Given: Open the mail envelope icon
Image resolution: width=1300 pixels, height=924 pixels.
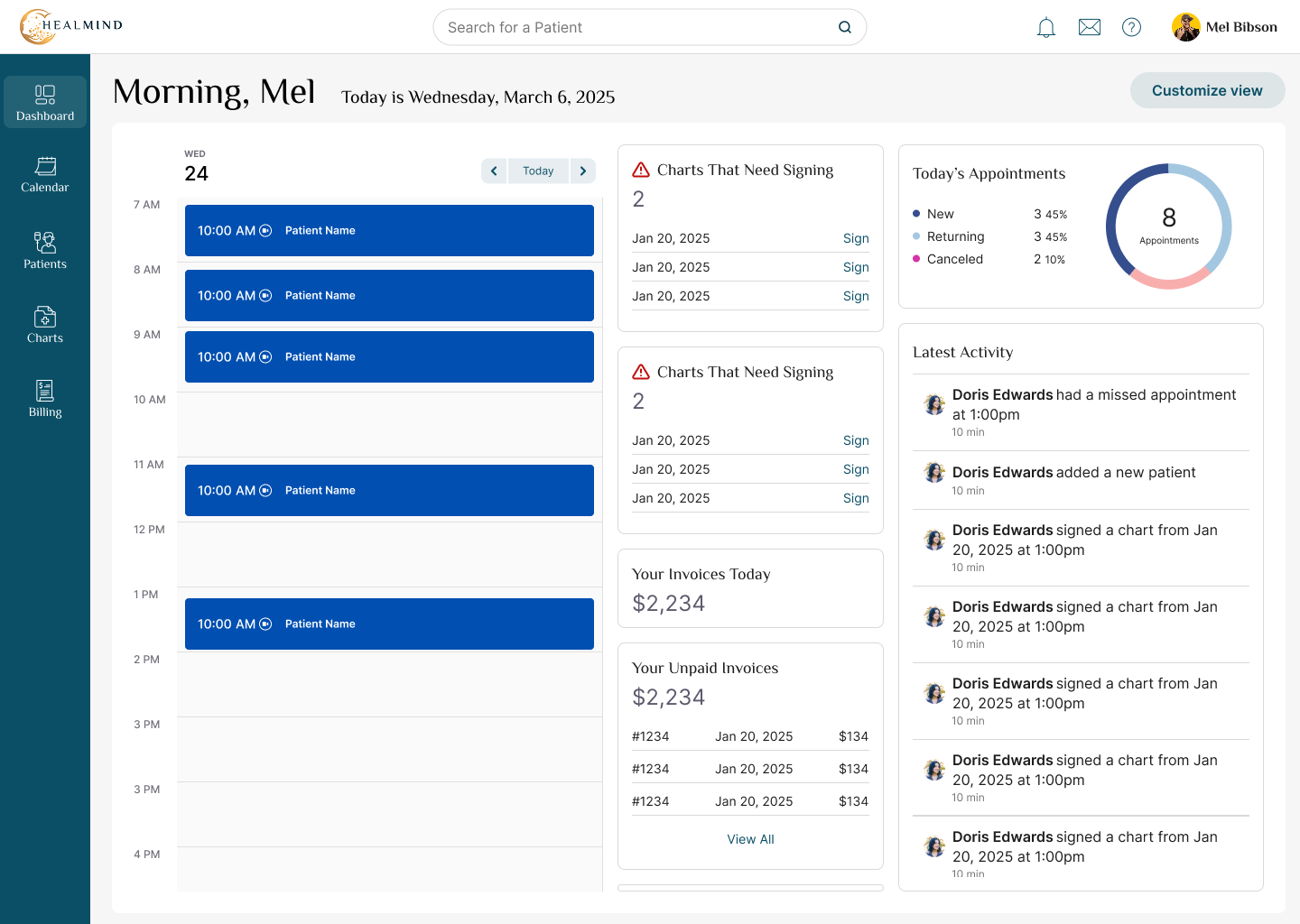Looking at the screenshot, I should (1090, 27).
